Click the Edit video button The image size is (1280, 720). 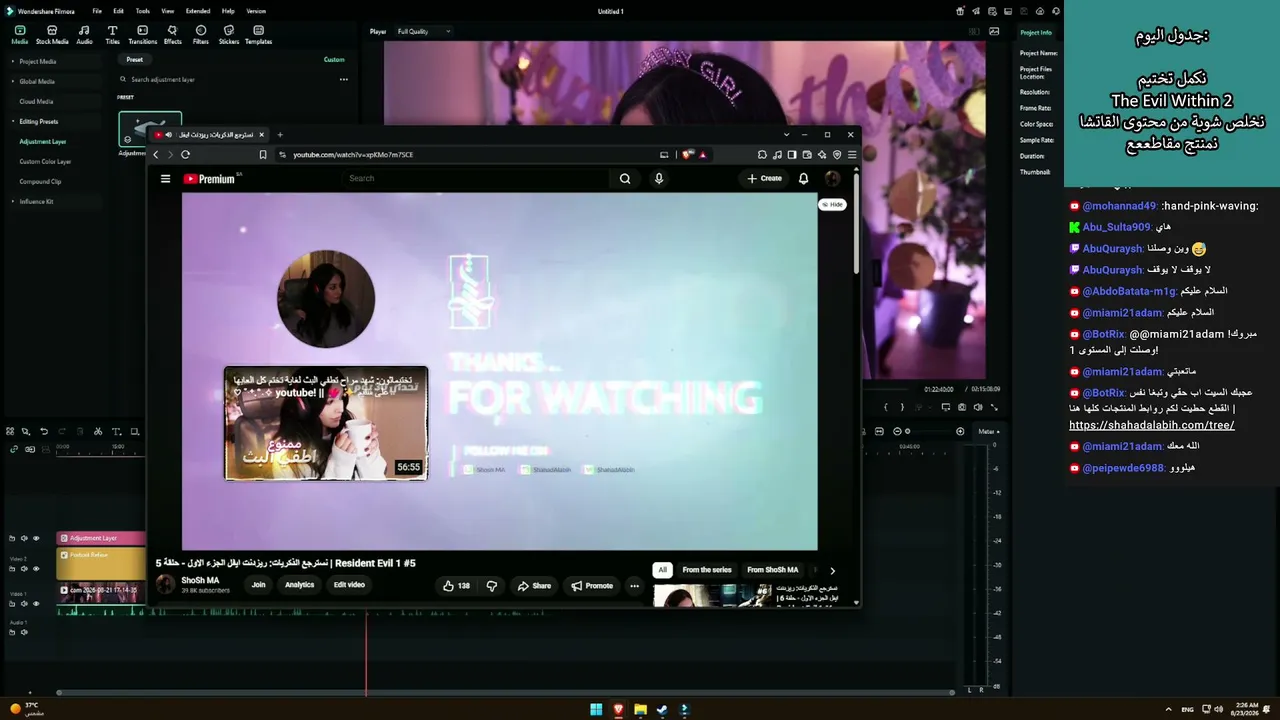349,585
